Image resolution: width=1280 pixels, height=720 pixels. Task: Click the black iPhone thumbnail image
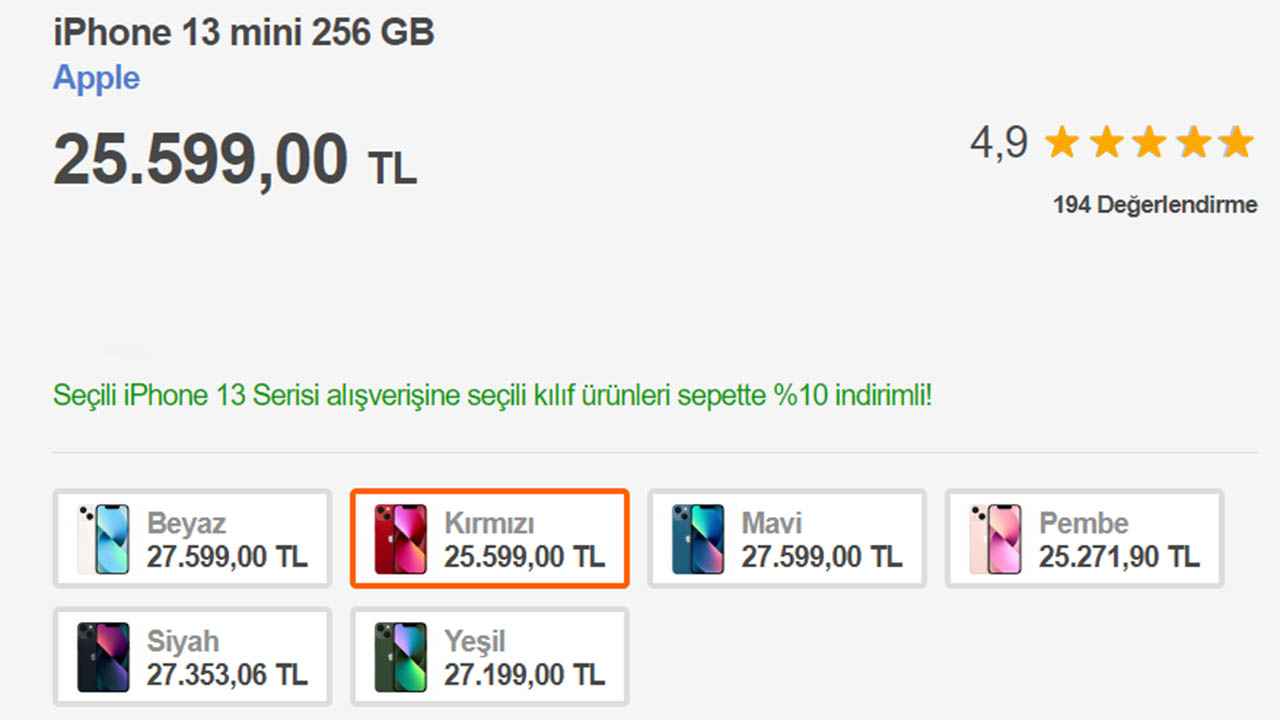pos(103,657)
